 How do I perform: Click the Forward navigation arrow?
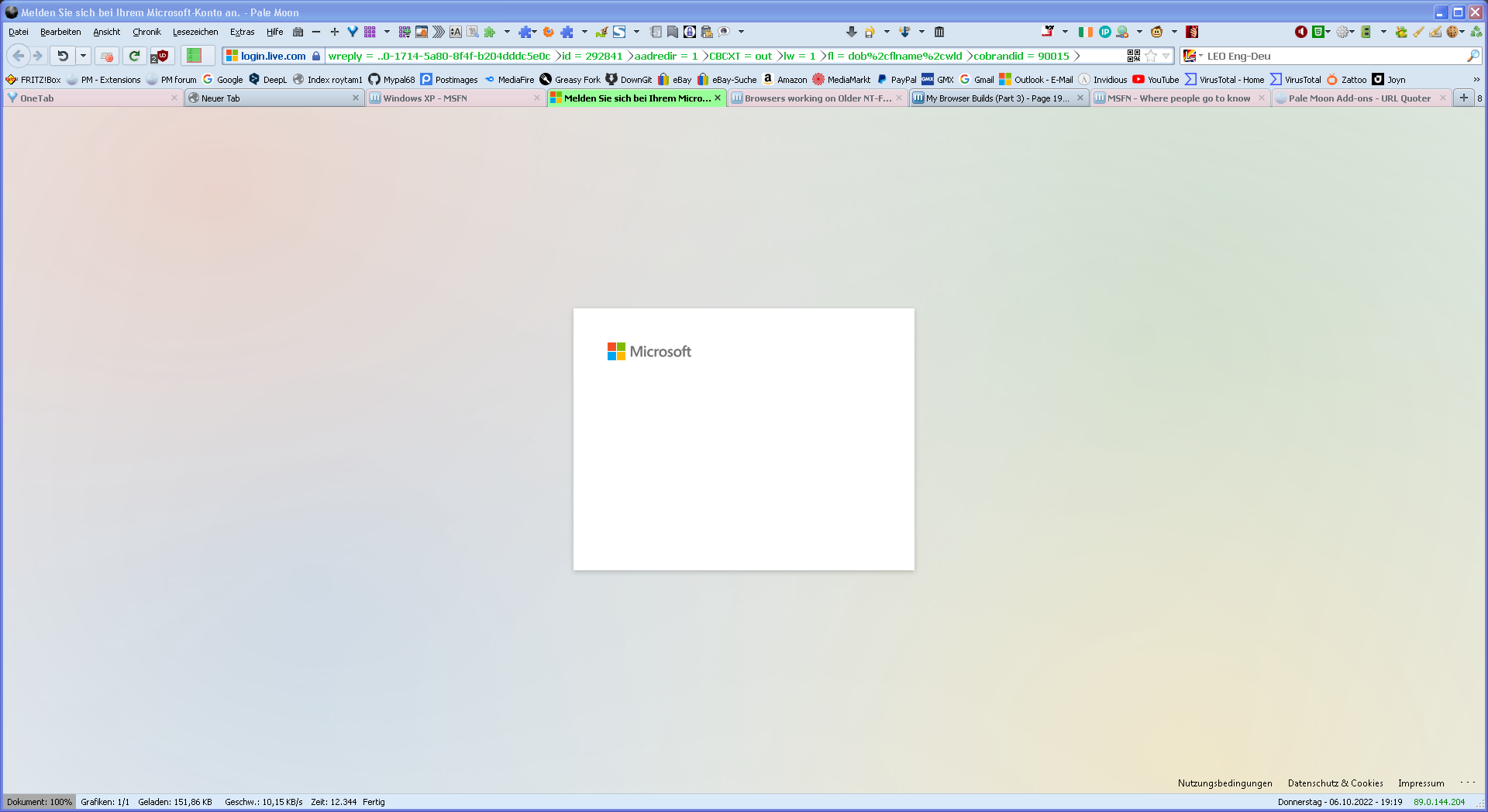click(37, 56)
